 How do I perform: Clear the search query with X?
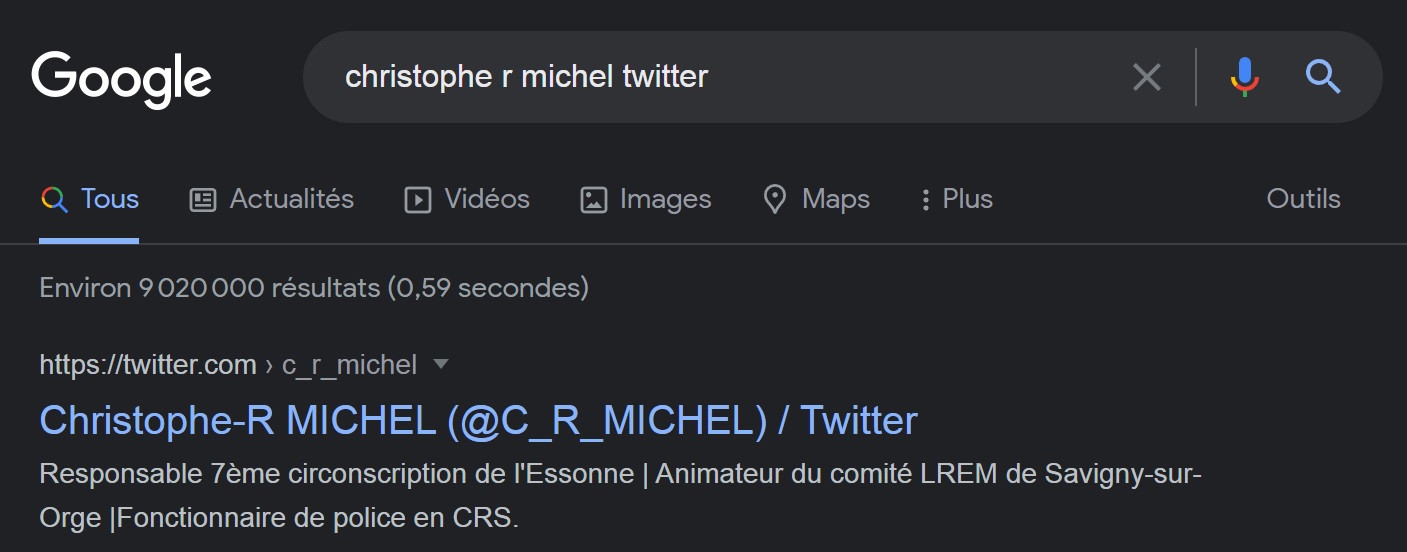point(1146,77)
